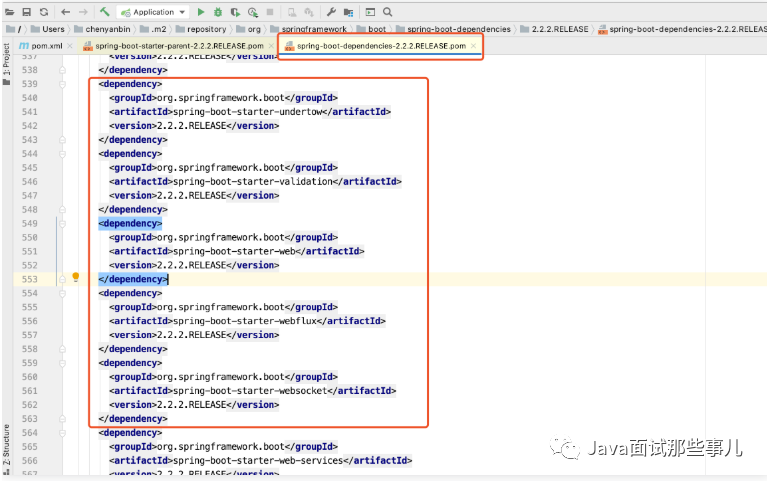This screenshot has height=481, width=767.
Task: Close the spring-boot-starter-parent pom tab
Action: coord(271,46)
